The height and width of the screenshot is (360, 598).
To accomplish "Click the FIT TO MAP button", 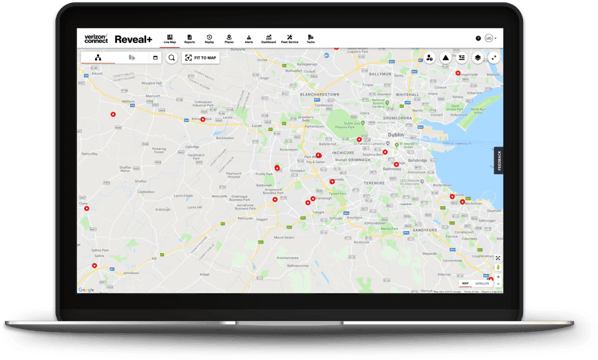I will tap(201, 58).
